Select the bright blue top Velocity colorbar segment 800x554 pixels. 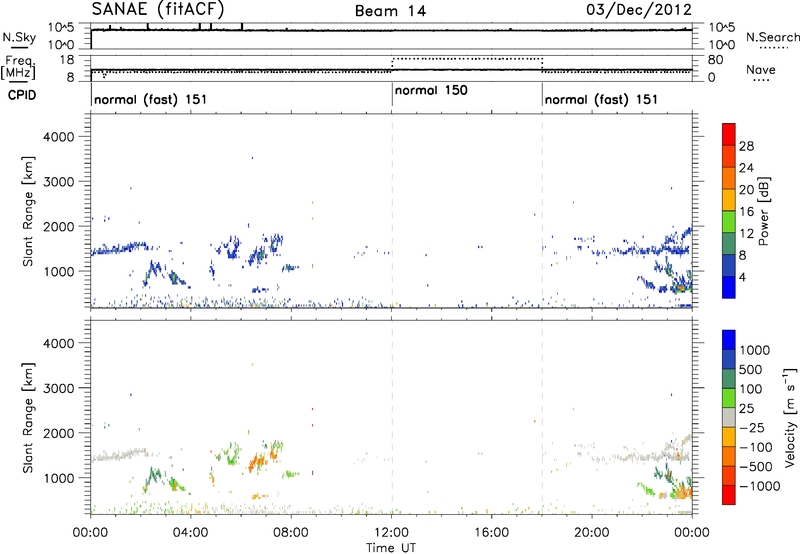click(729, 340)
